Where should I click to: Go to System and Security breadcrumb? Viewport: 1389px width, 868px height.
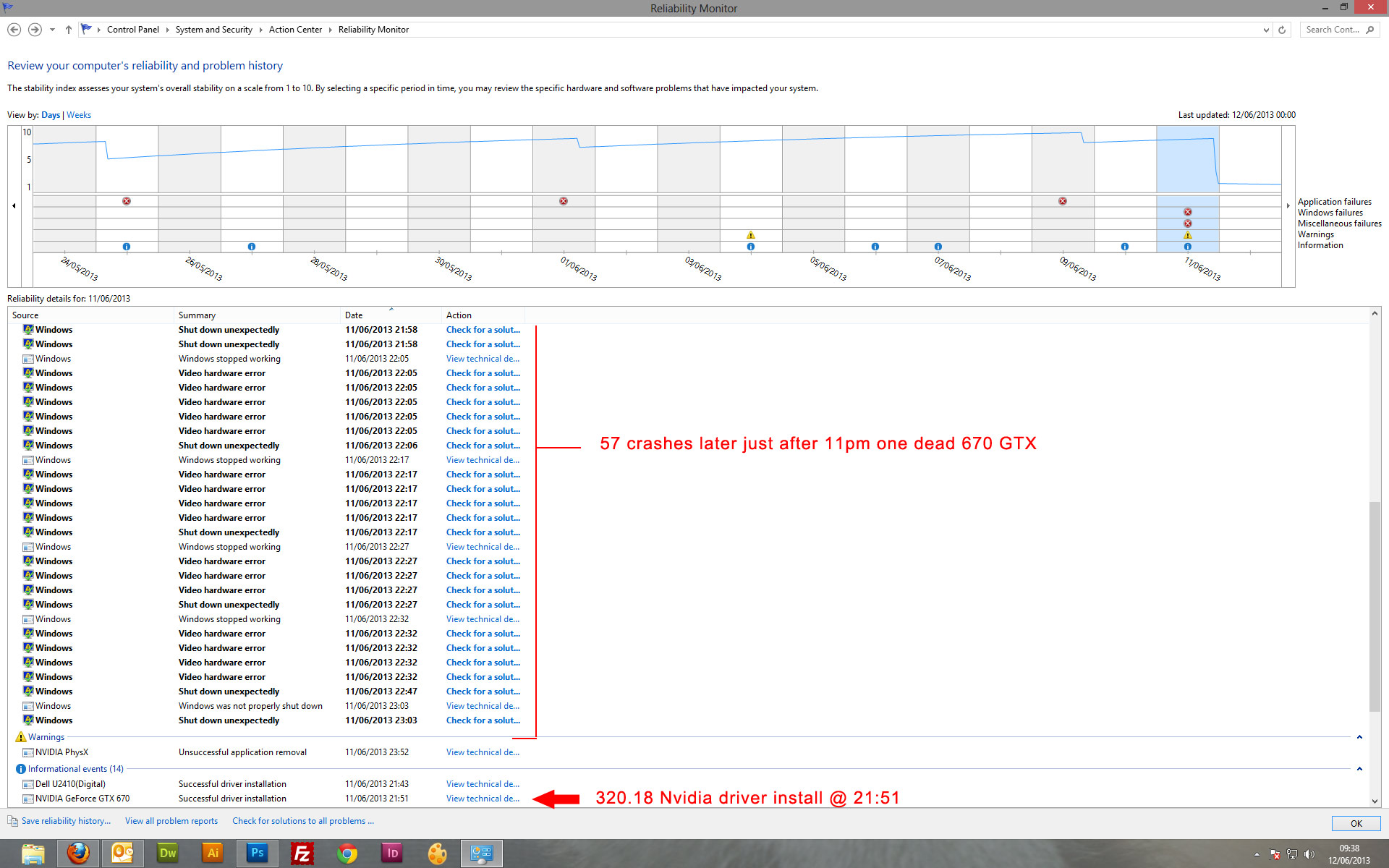[213, 30]
